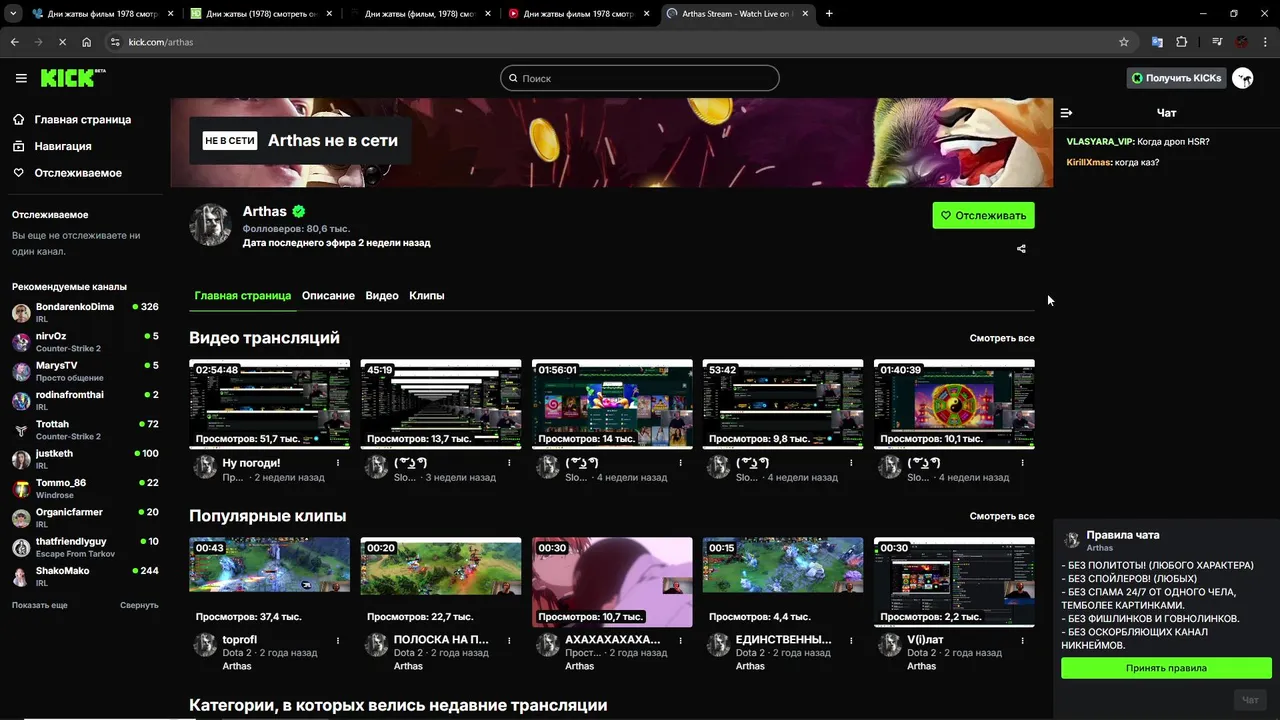Select Главная страница channel tab
Screen dimensions: 1280x720
243,296
